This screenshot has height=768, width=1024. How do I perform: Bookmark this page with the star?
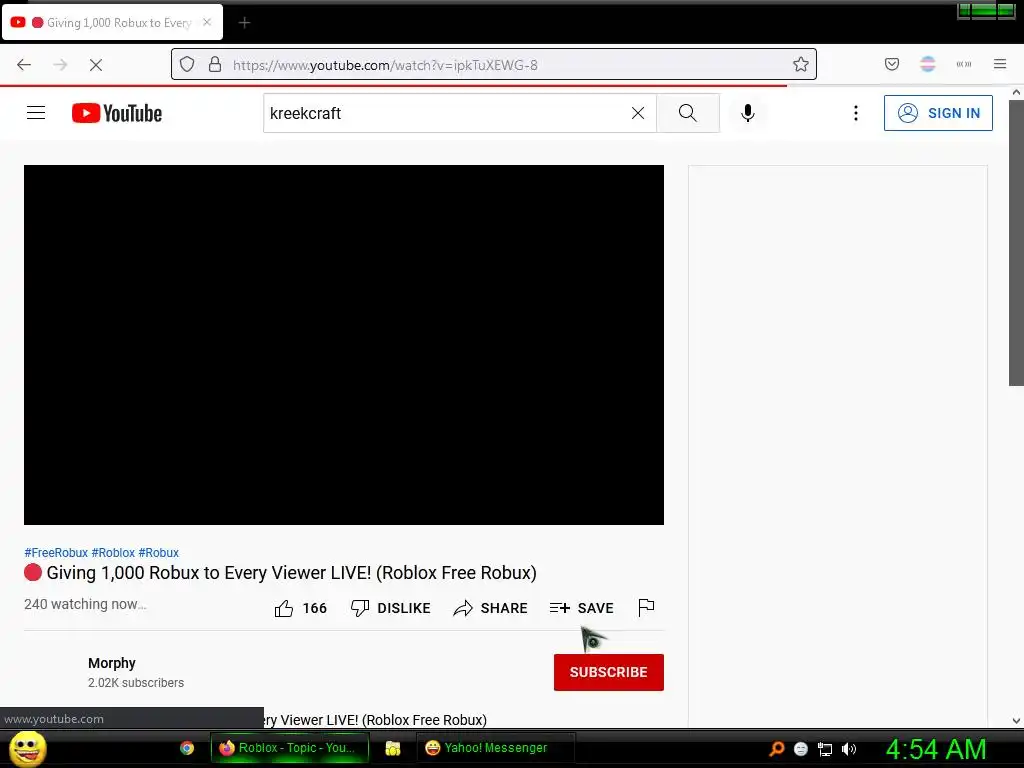tap(801, 64)
